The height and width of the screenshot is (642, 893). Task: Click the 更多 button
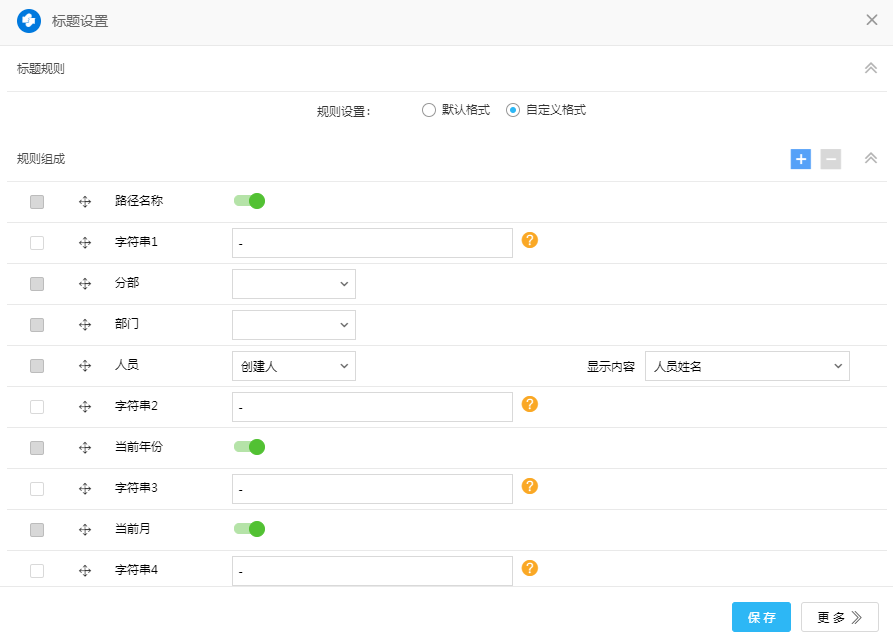click(839, 617)
